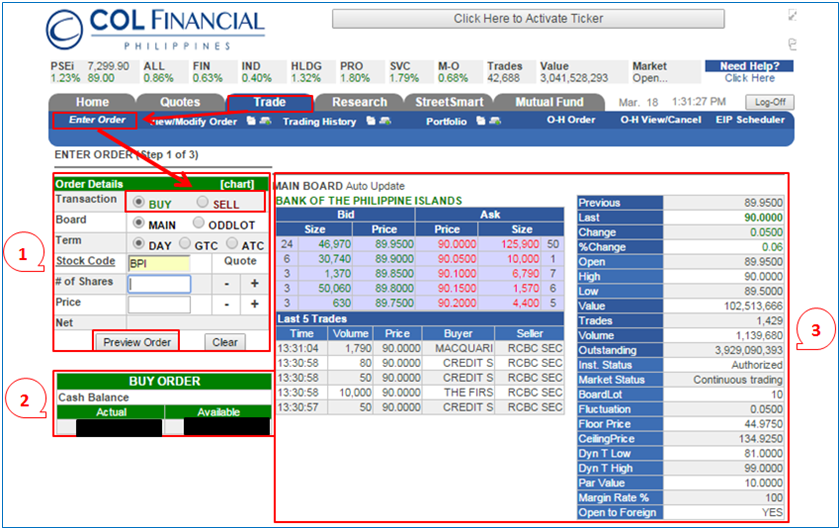Open Portfolio submenu item
This screenshot has width=840, height=530.
(x=446, y=122)
